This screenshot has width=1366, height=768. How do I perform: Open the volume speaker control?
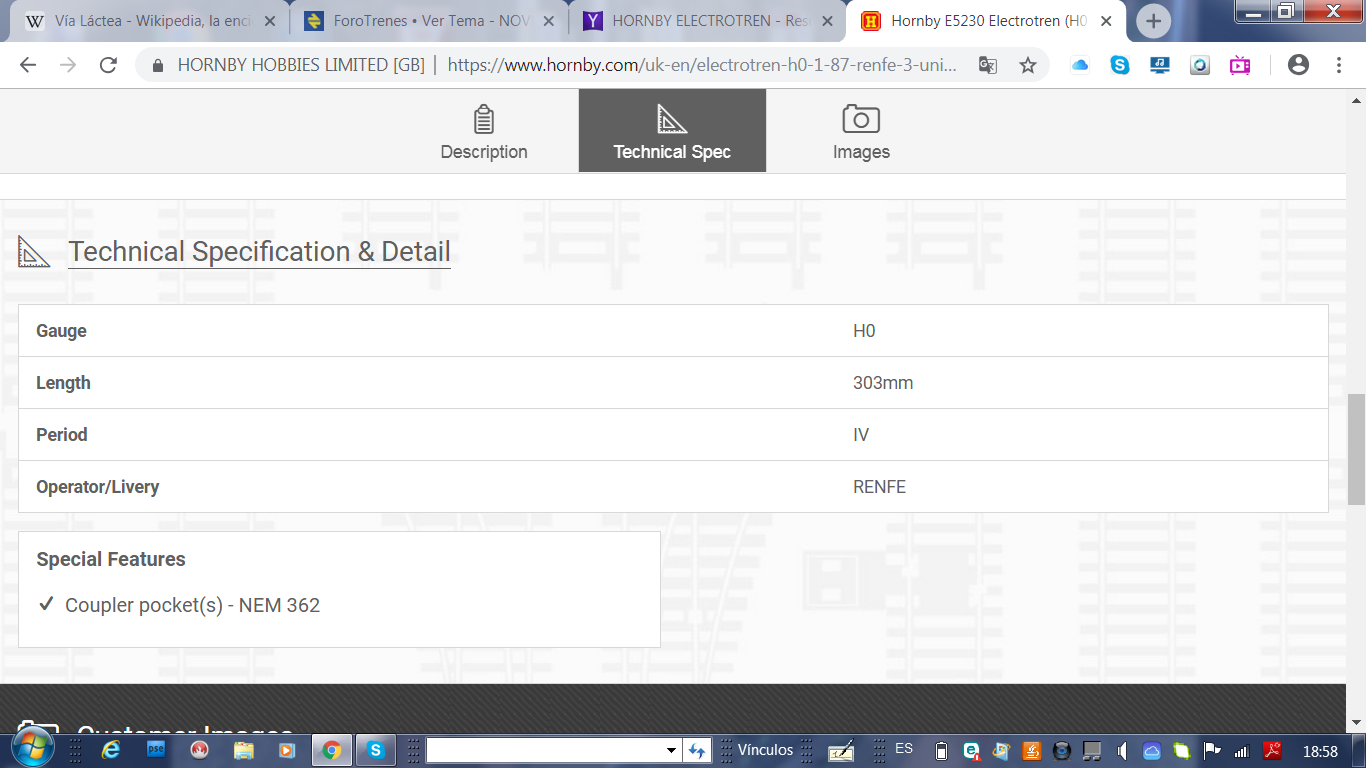pos(1123,750)
